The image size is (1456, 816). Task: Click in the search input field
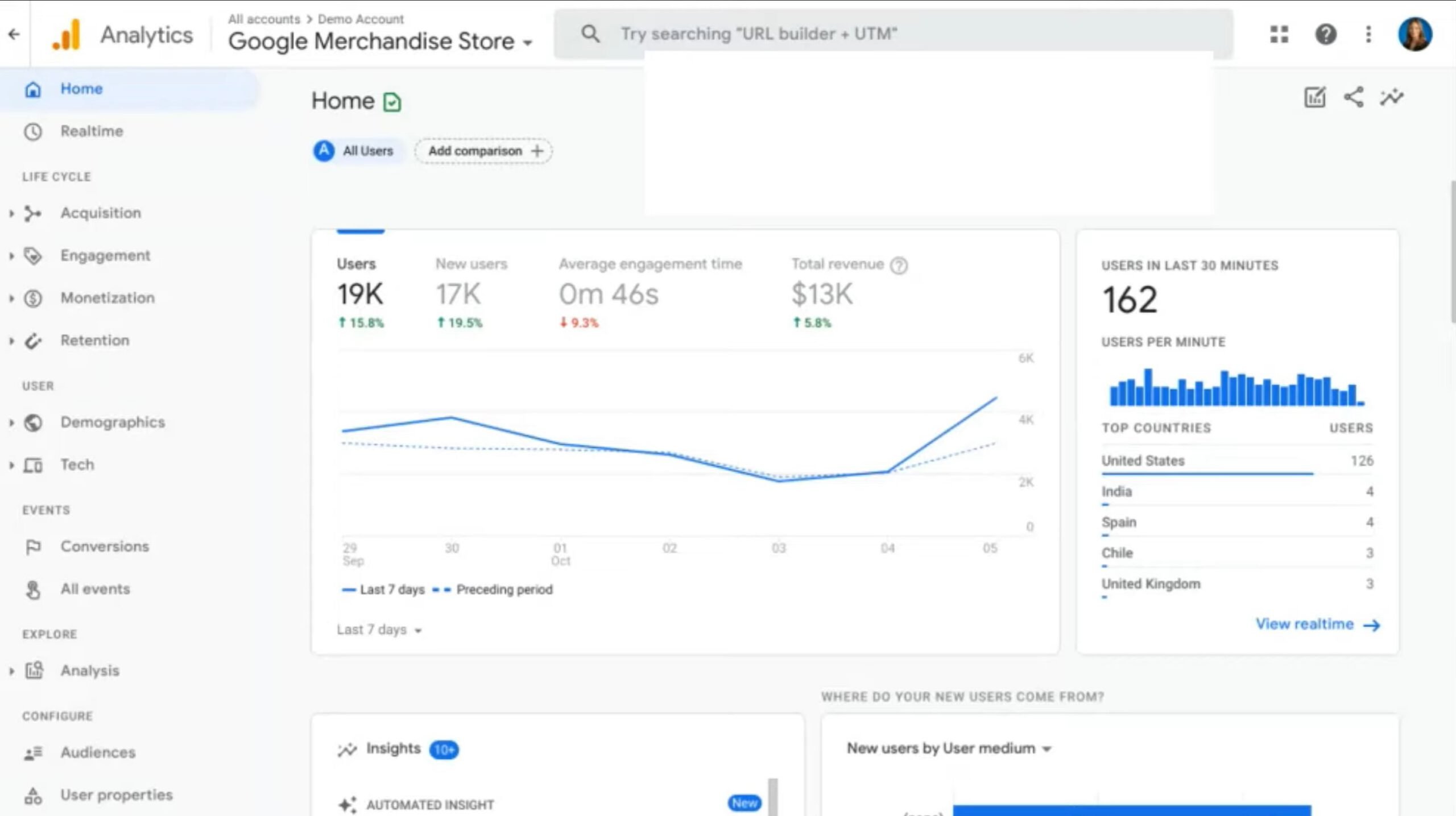893,34
